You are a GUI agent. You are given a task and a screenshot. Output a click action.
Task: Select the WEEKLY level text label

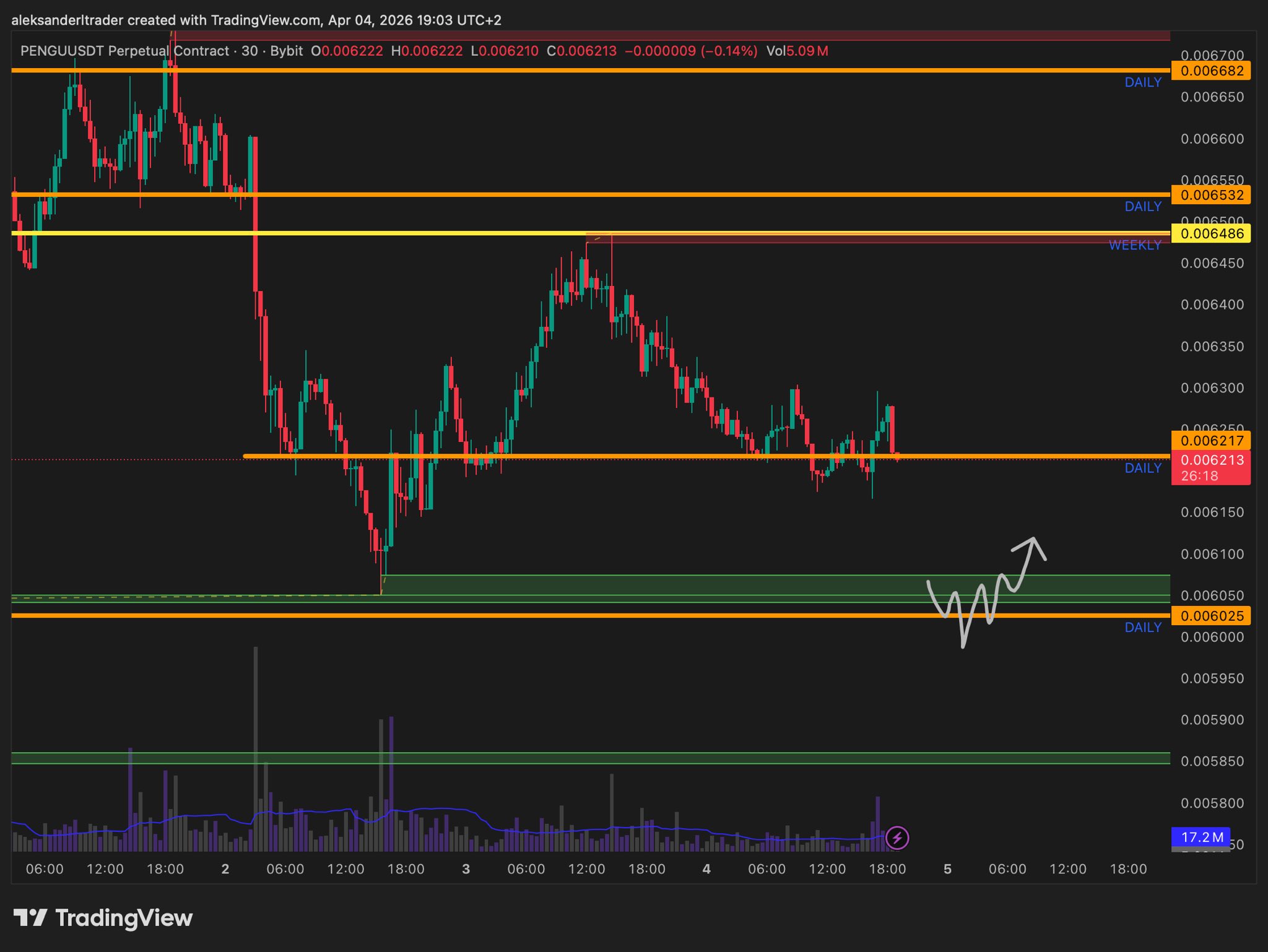[x=1134, y=246]
